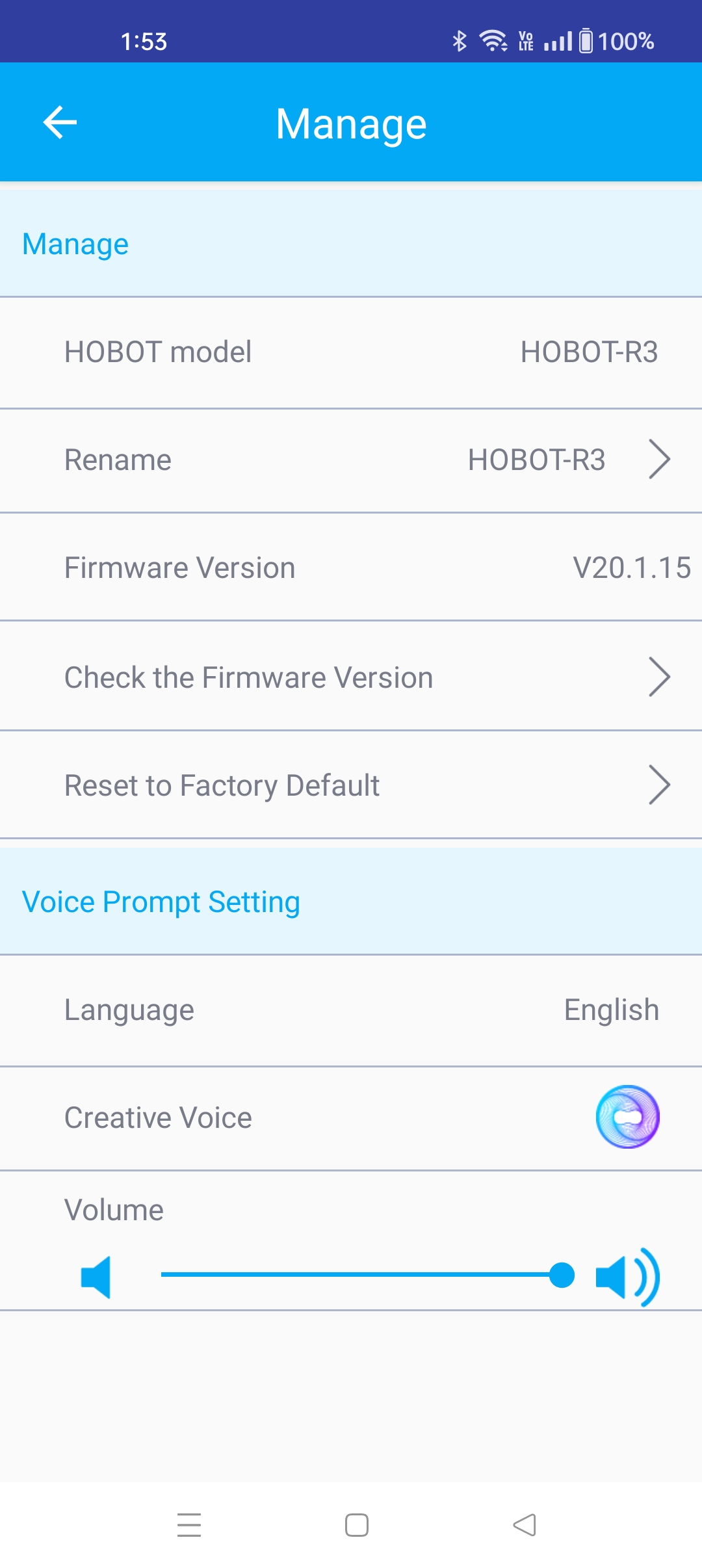
Task: Tap the HOBOT model row
Action: click(351, 352)
